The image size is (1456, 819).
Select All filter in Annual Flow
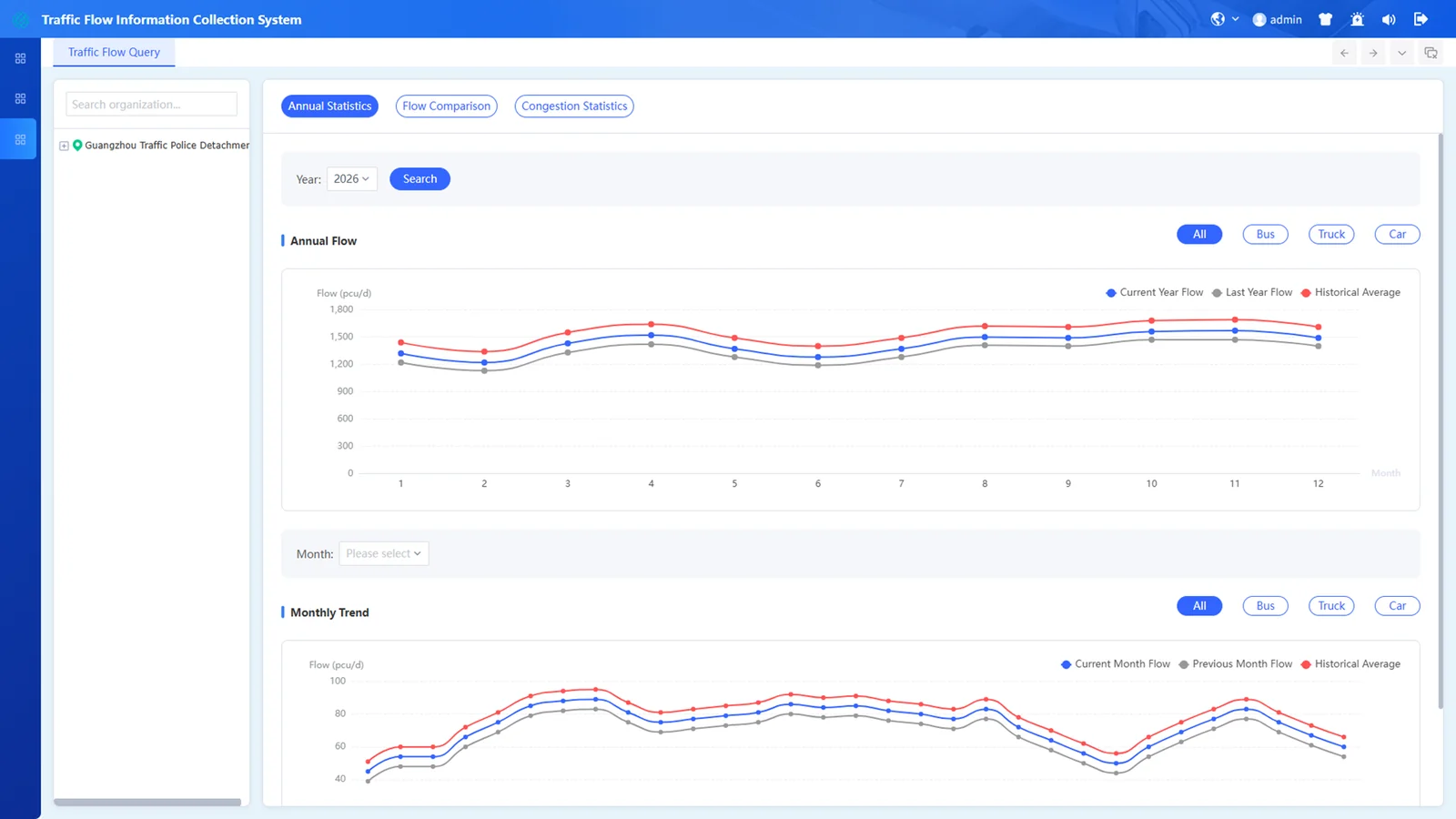[1199, 235]
